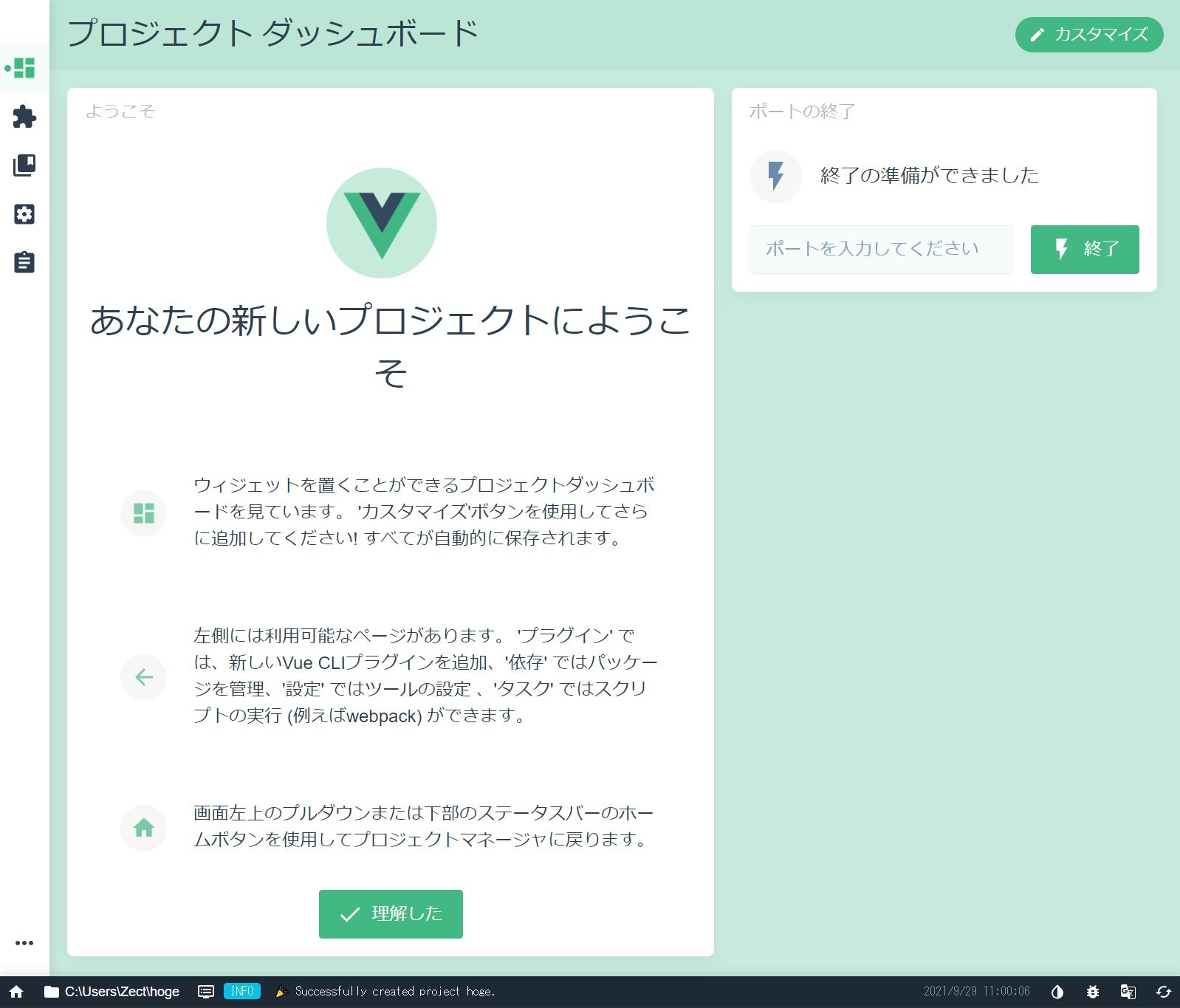Click the 理解した button

391,914
